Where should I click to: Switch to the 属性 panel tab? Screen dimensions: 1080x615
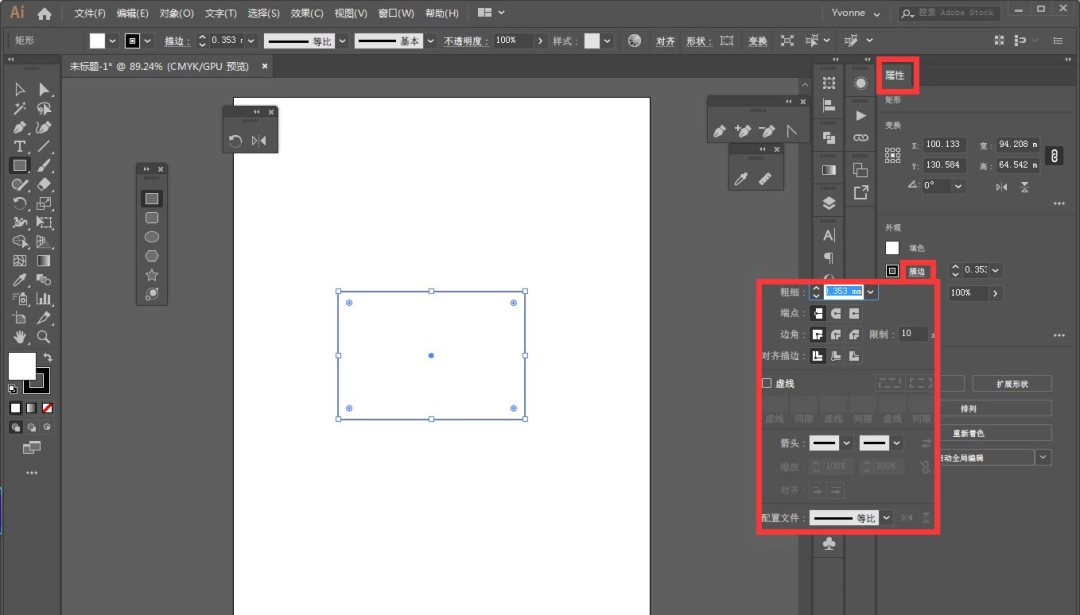click(895, 76)
